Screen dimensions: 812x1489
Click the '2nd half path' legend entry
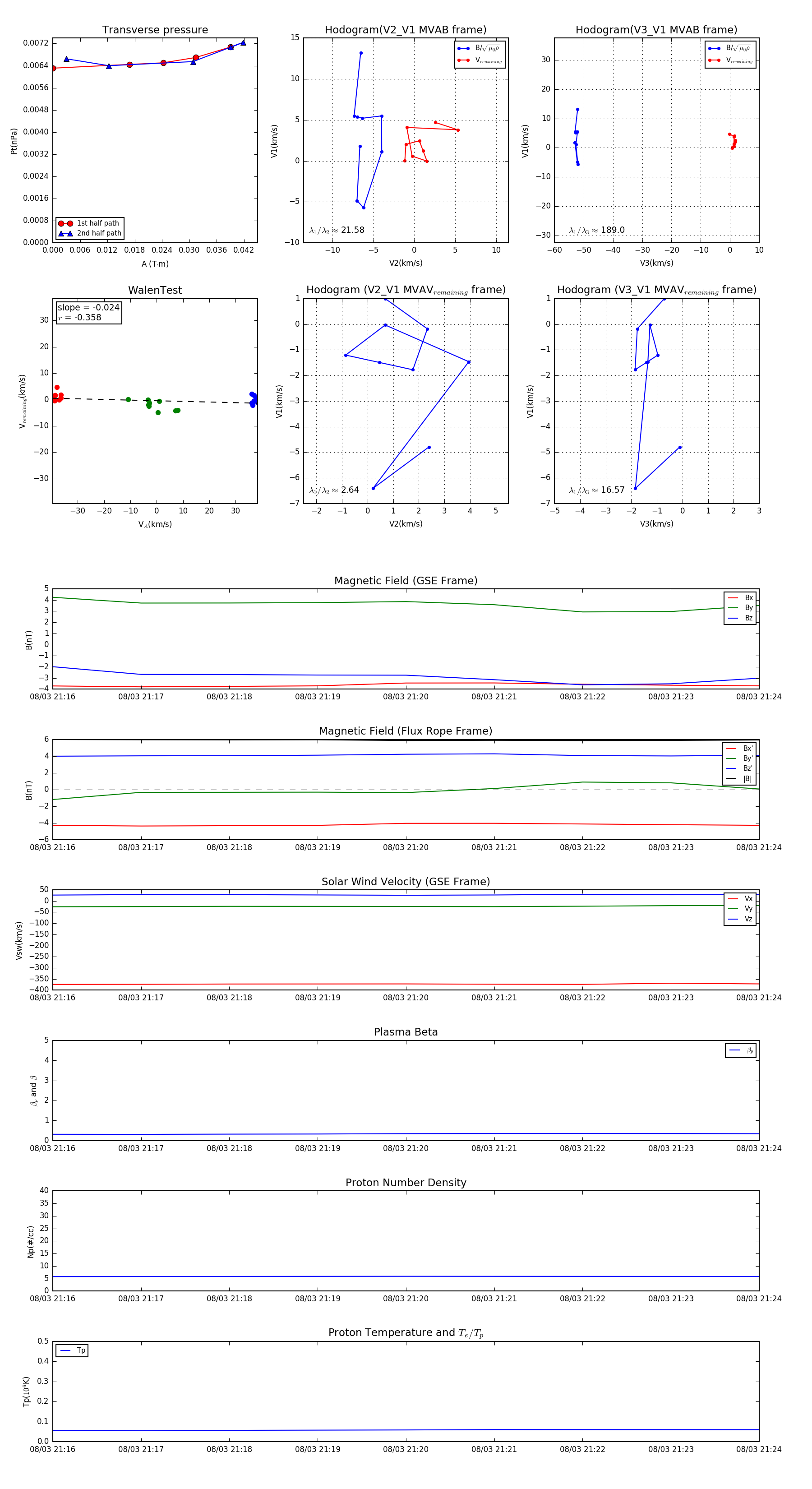[x=89, y=234]
